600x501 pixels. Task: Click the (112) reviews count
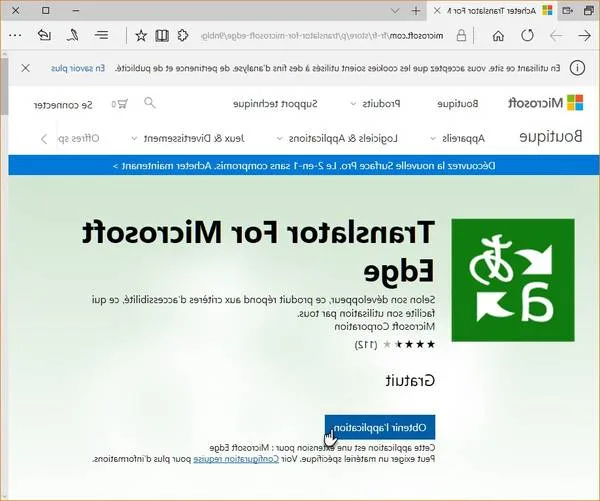click(x=366, y=344)
